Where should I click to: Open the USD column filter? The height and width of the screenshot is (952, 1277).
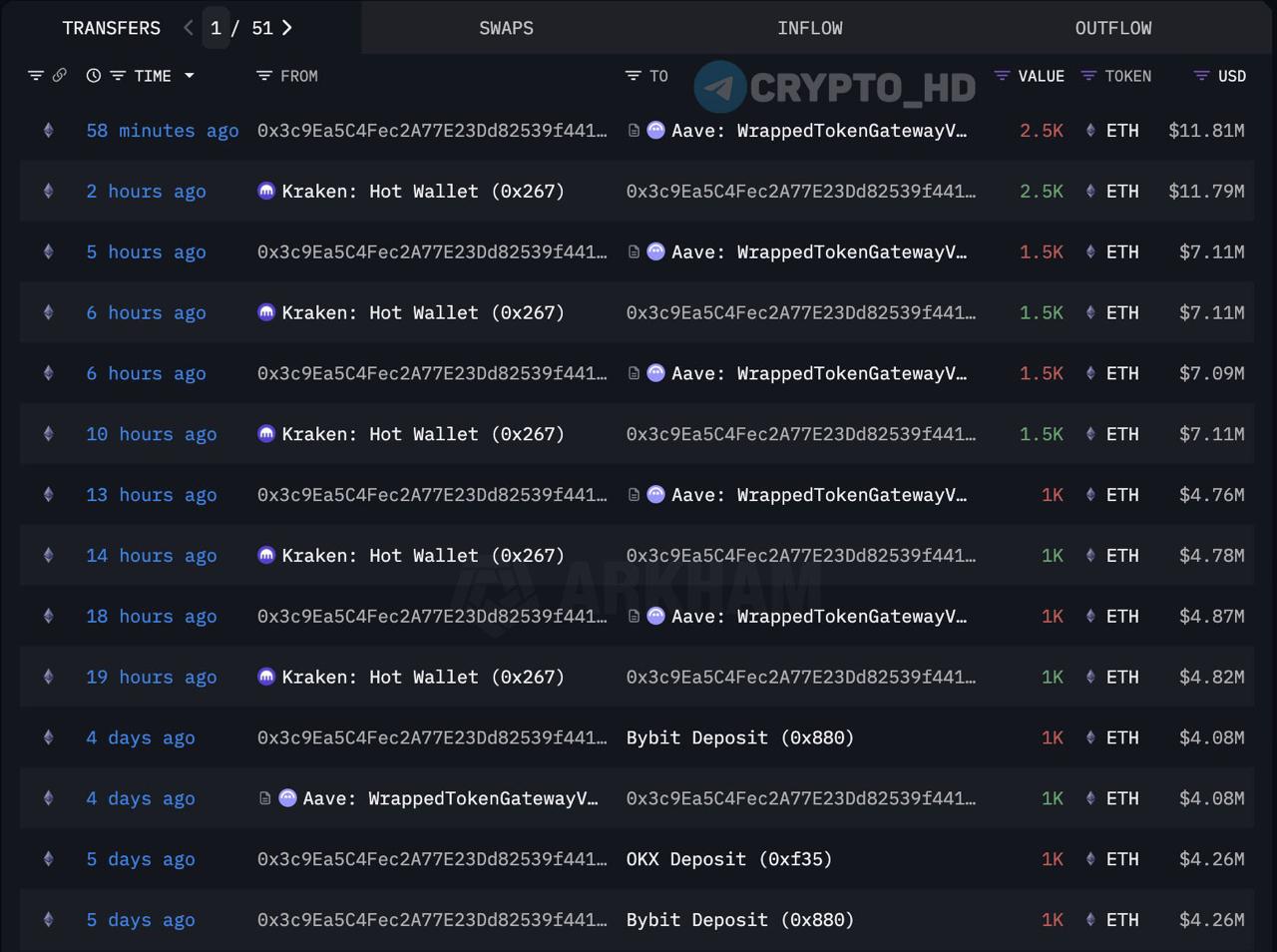pyautogui.click(x=1202, y=76)
